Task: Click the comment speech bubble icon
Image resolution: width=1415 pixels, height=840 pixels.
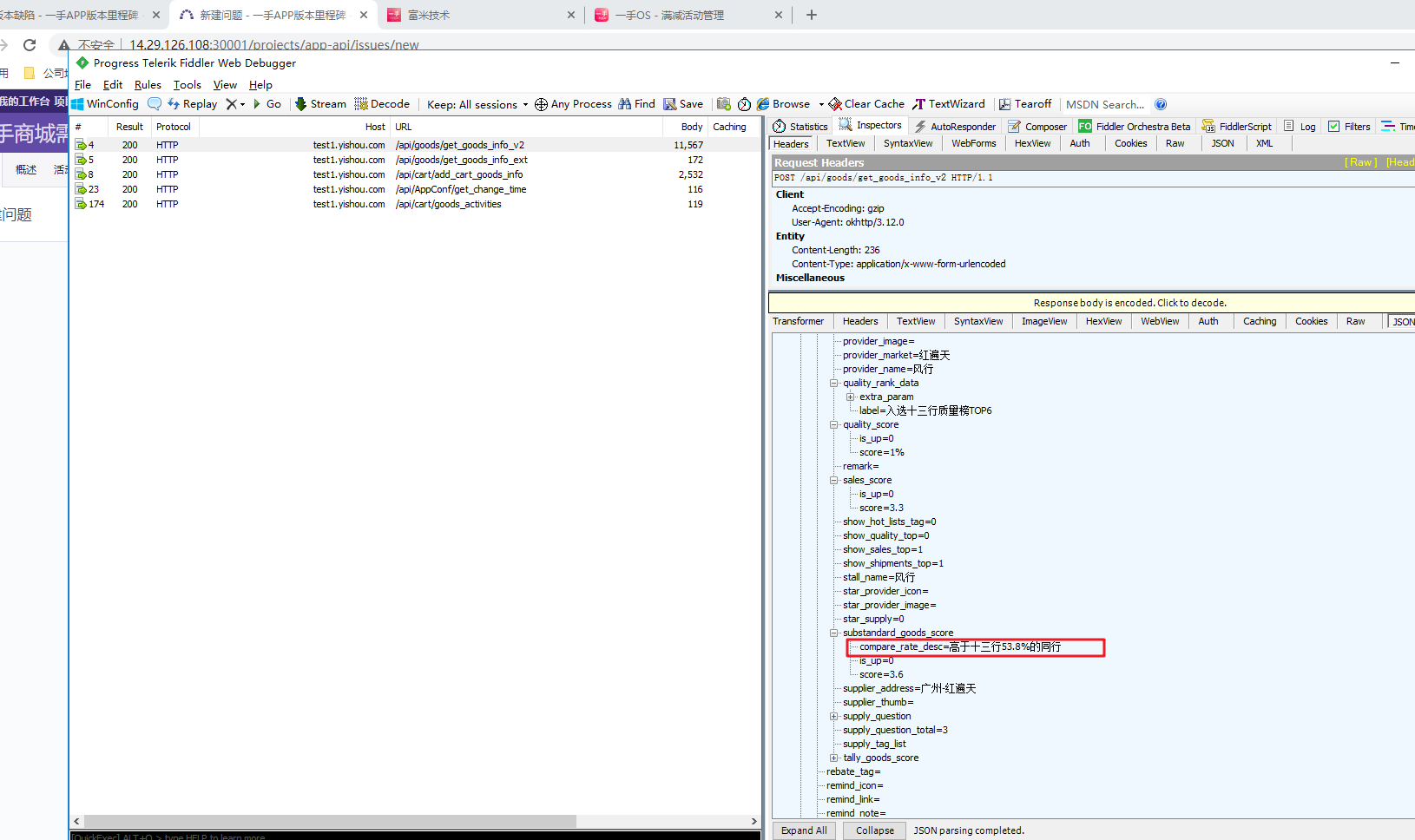Action: click(155, 104)
